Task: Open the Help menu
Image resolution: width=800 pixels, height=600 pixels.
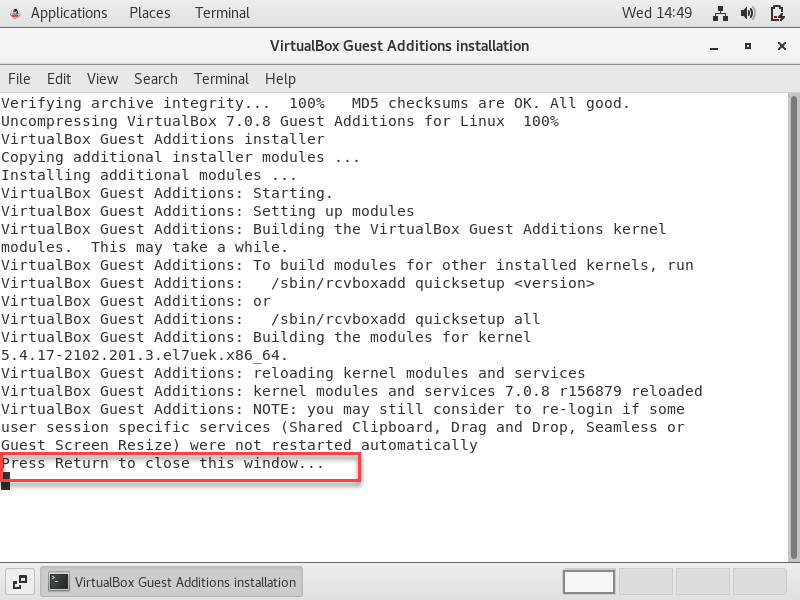Action: click(x=280, y=79)
